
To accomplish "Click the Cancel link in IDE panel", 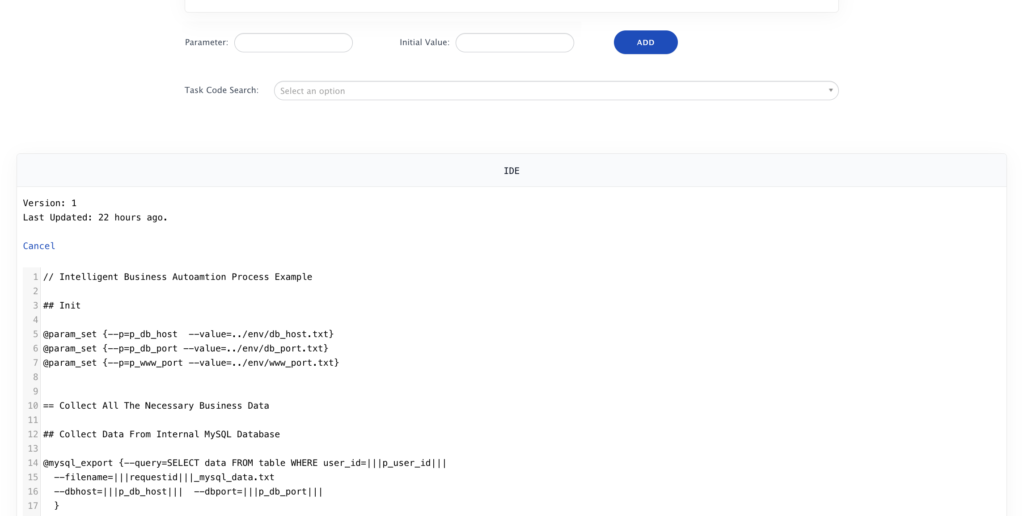I will pos(39,246).
